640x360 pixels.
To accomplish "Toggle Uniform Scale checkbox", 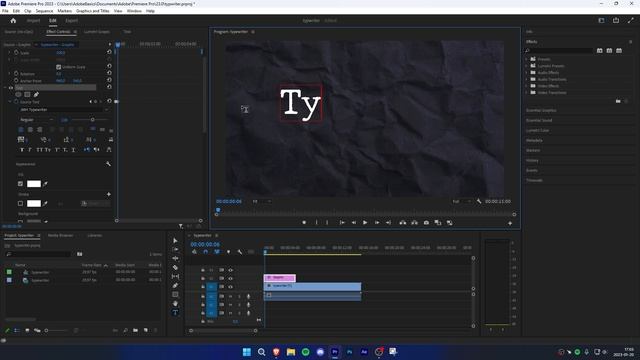I will (x=58, y=67).
